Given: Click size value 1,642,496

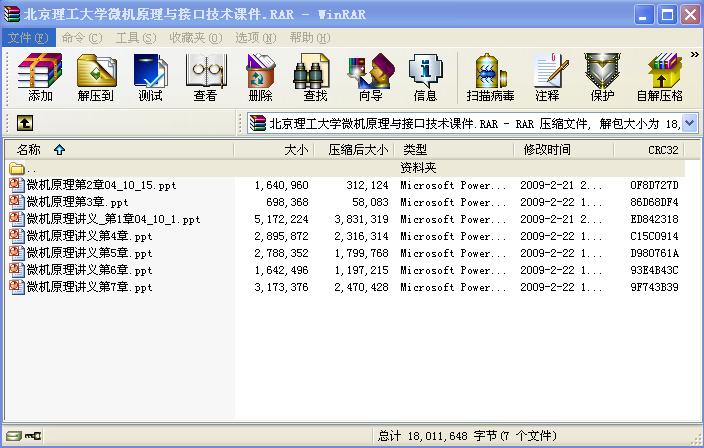Looking at the screenshot, I should point(282,270).
